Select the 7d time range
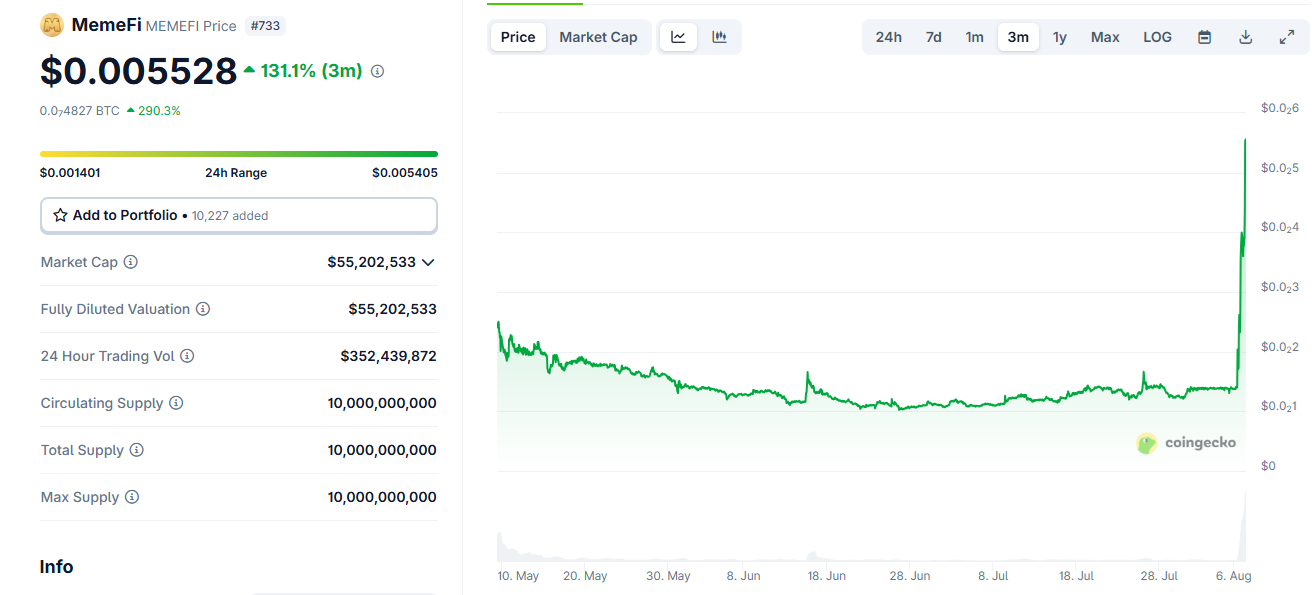 click(933, 36)
